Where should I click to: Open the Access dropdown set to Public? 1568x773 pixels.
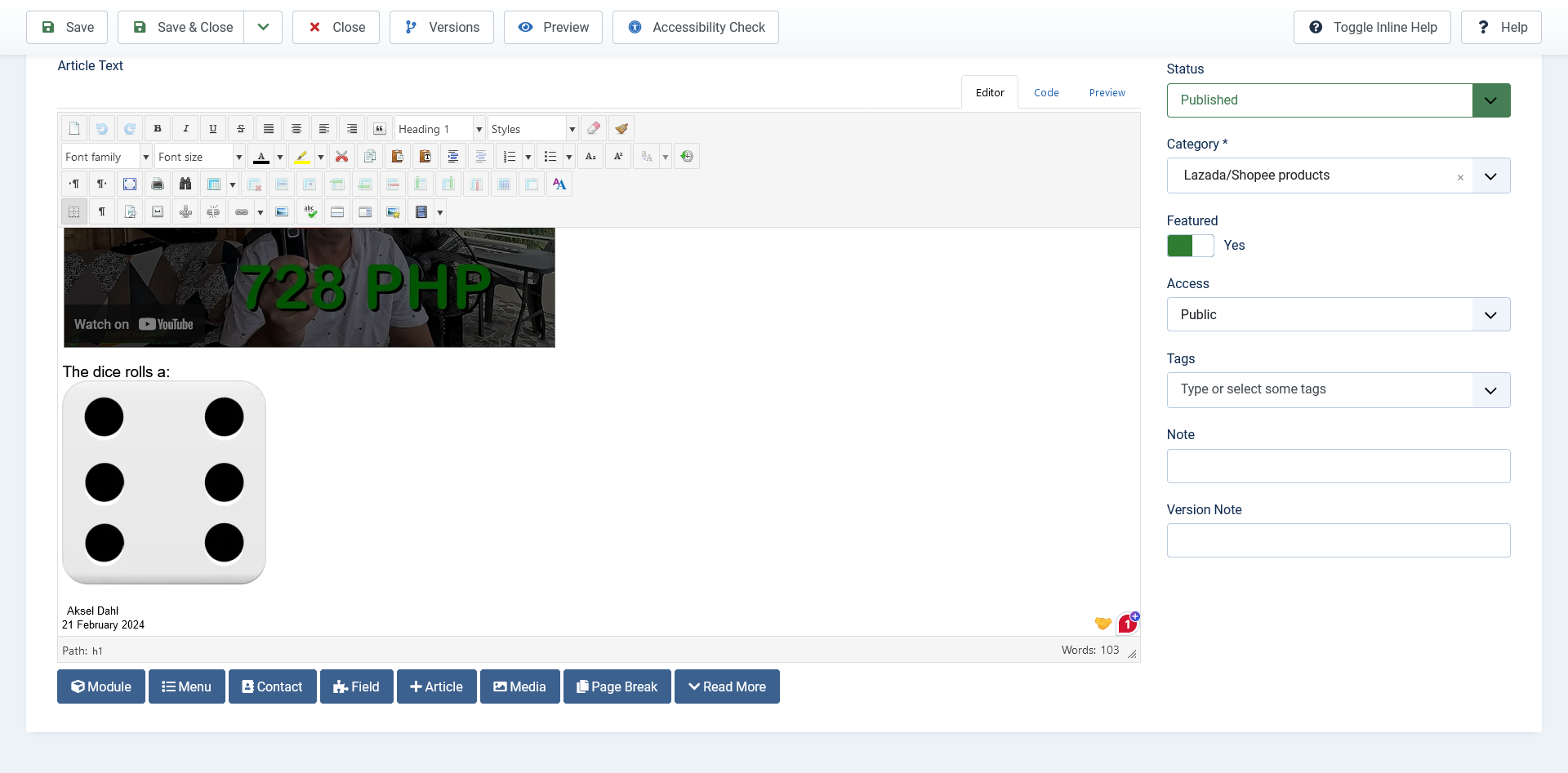tap(1339, 314)
